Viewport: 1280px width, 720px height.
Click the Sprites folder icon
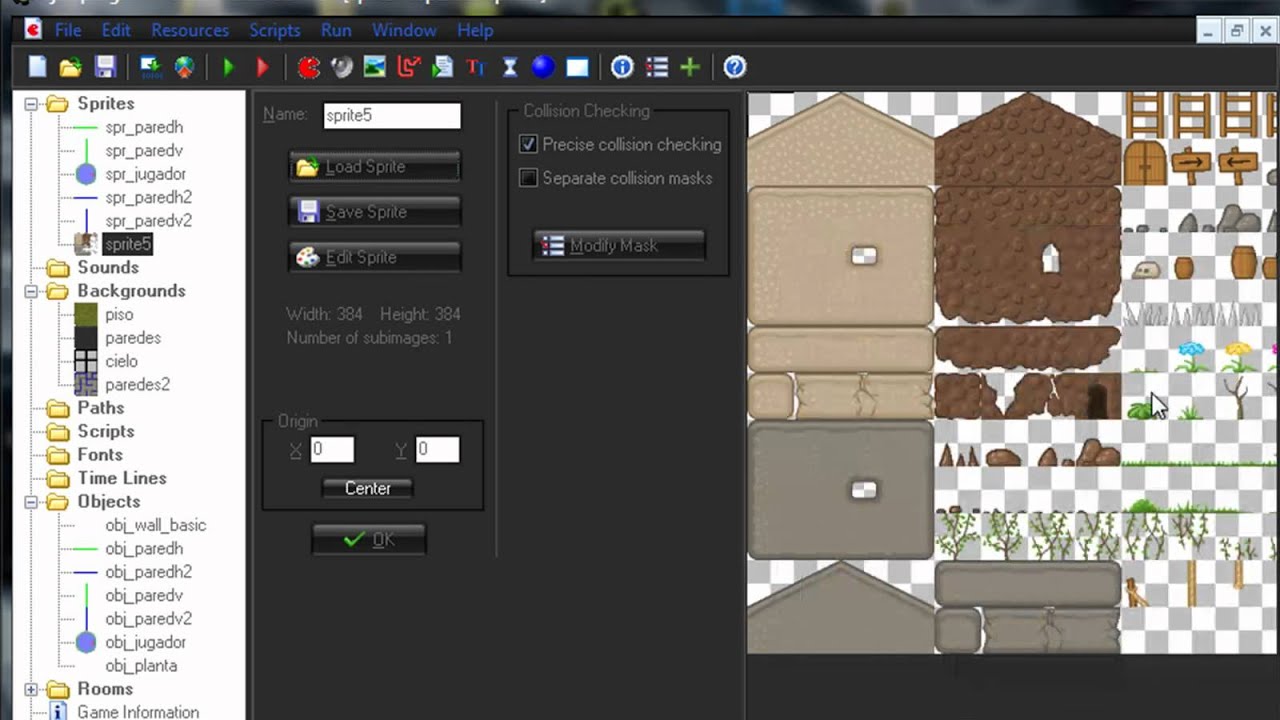pyautogui.click(x=58, y=104)
